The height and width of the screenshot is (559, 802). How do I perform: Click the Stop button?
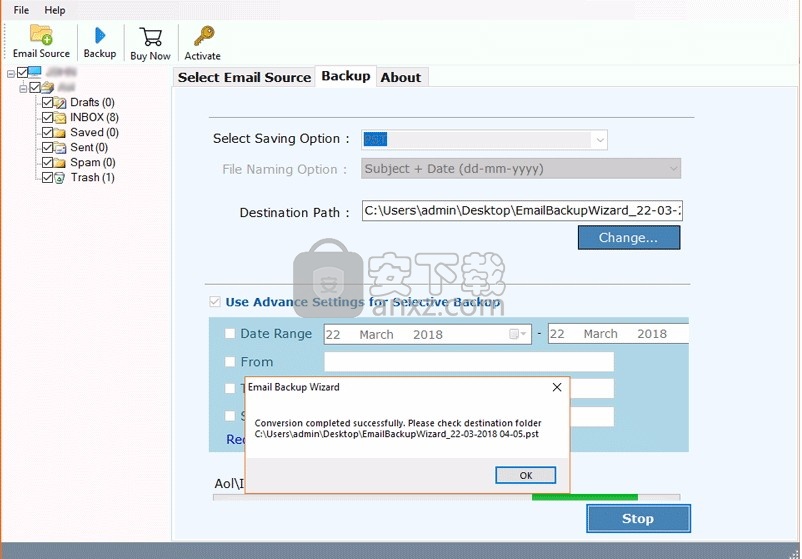(x=638, y=518)
